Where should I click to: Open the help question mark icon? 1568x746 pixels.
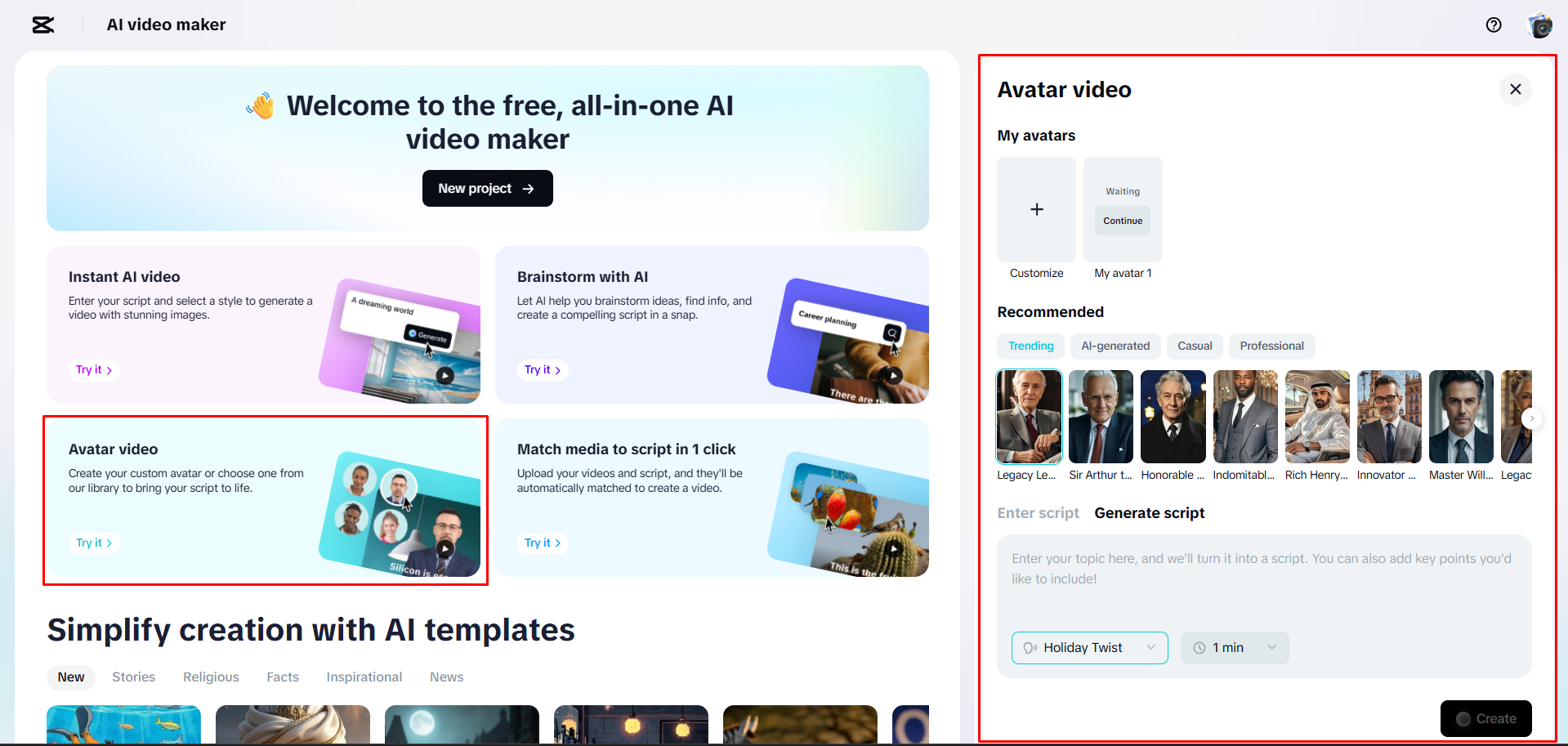(x=1494, y=25)
